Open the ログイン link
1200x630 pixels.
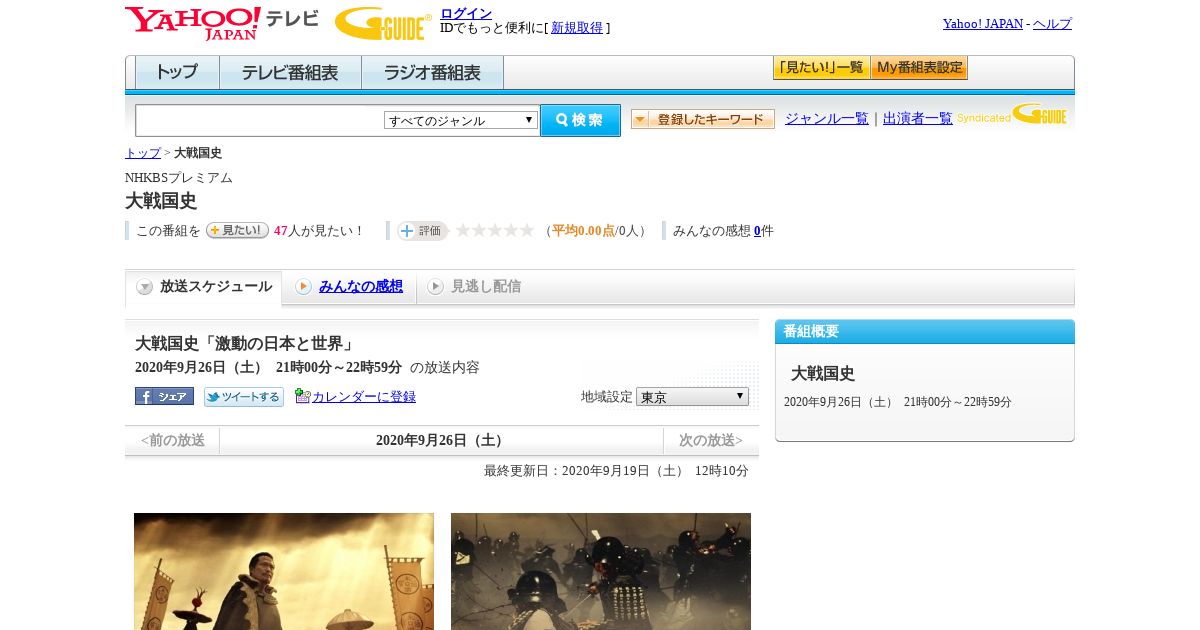click(x=466, y=13)
